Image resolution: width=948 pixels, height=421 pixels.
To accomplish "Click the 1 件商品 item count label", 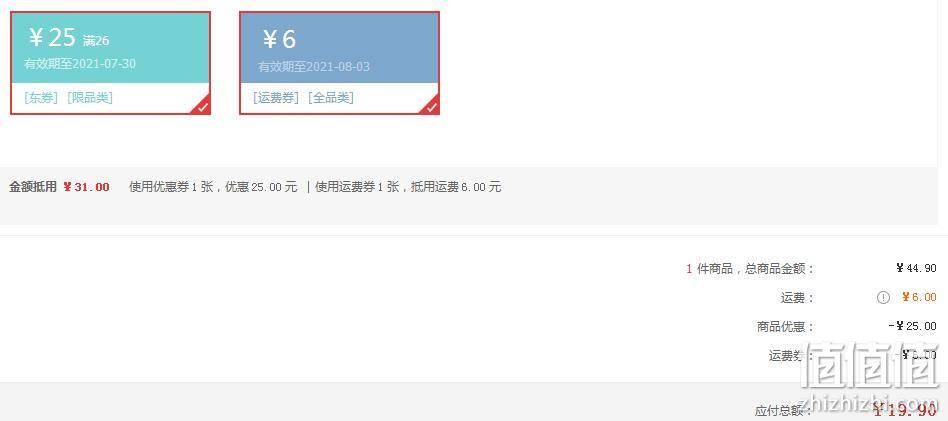I will [709, 269].
